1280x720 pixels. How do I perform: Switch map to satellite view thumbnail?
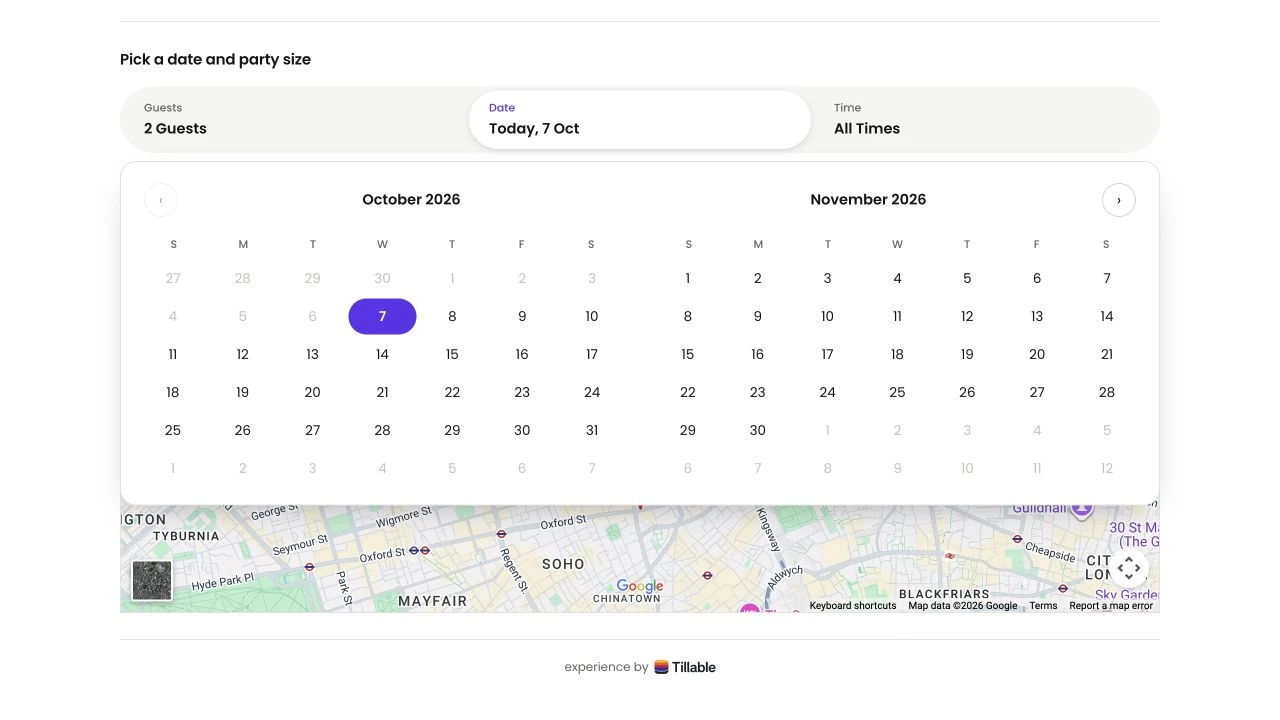[152, 581]
